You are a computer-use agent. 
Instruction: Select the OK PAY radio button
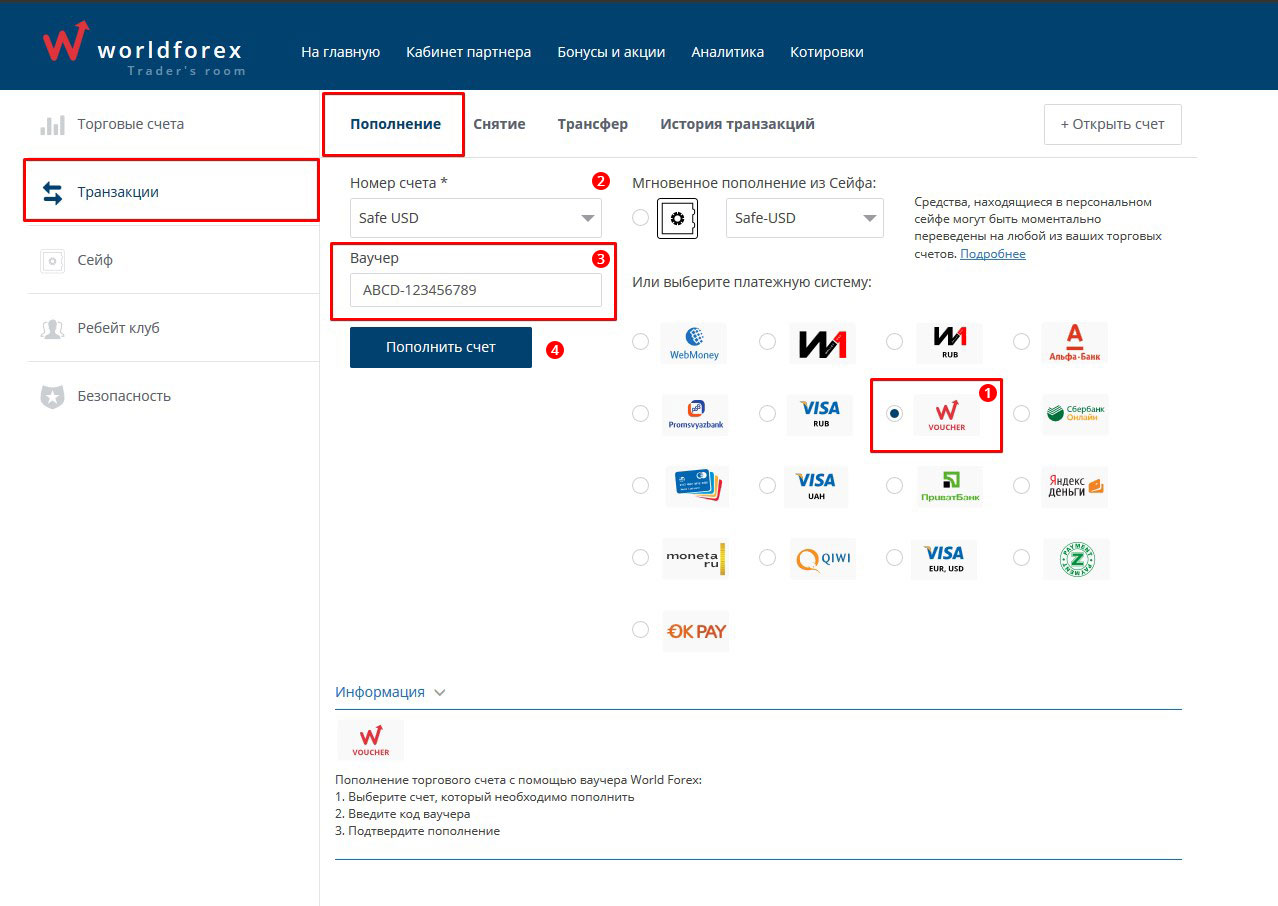click(640, 630)
